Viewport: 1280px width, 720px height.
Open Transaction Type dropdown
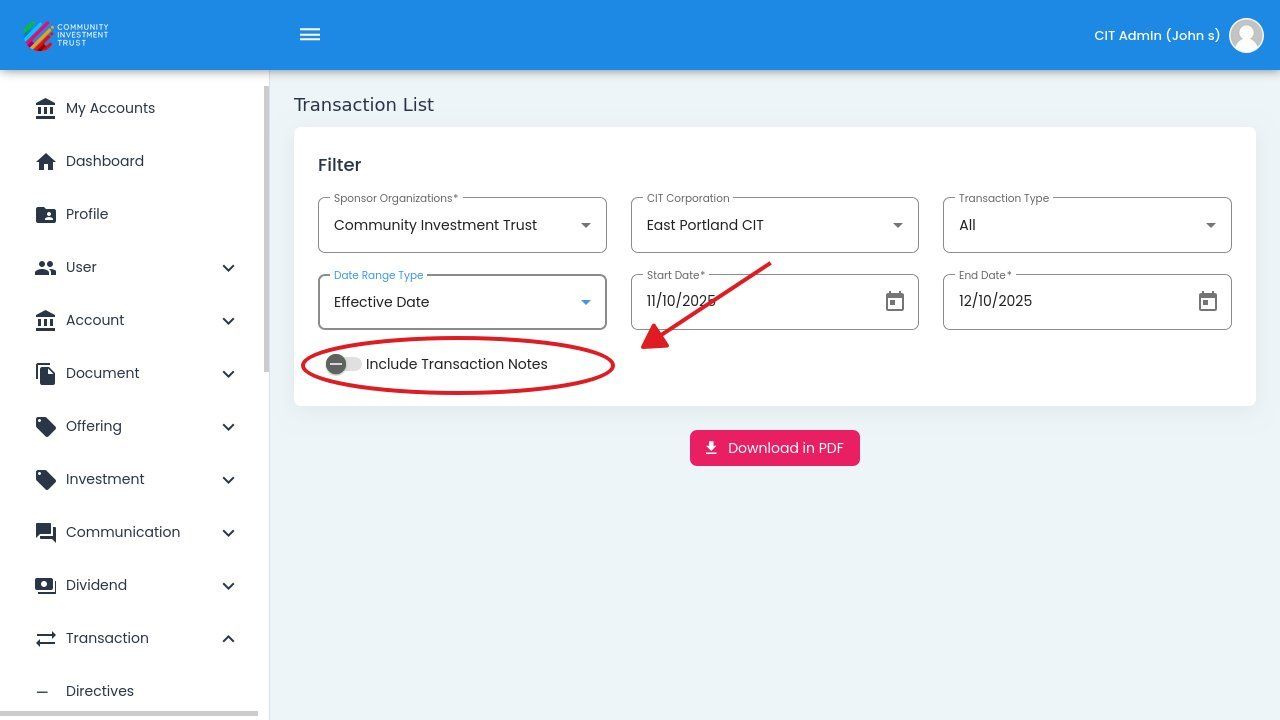coord(1087,225)
